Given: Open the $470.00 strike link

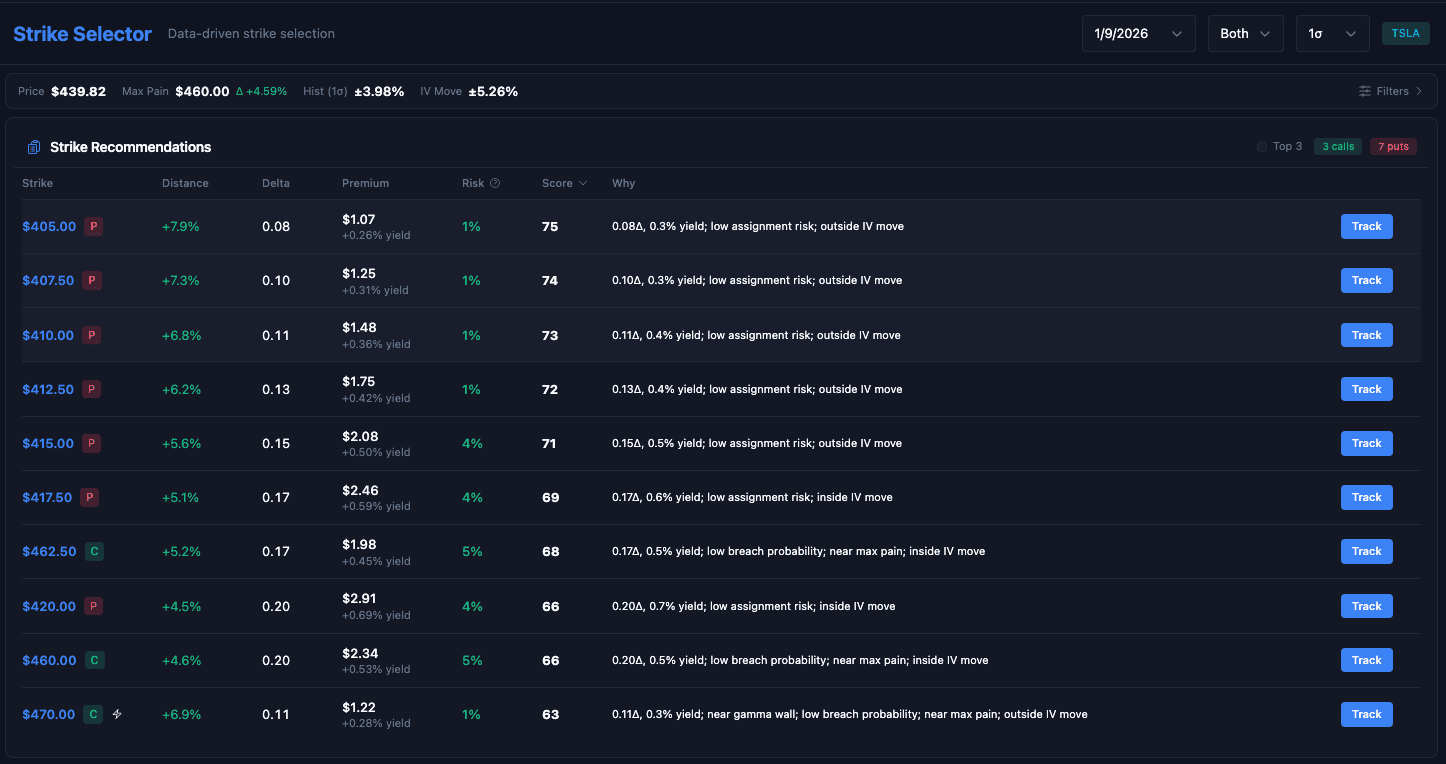Looking at the screenshot, I should (x=48, y=714).
